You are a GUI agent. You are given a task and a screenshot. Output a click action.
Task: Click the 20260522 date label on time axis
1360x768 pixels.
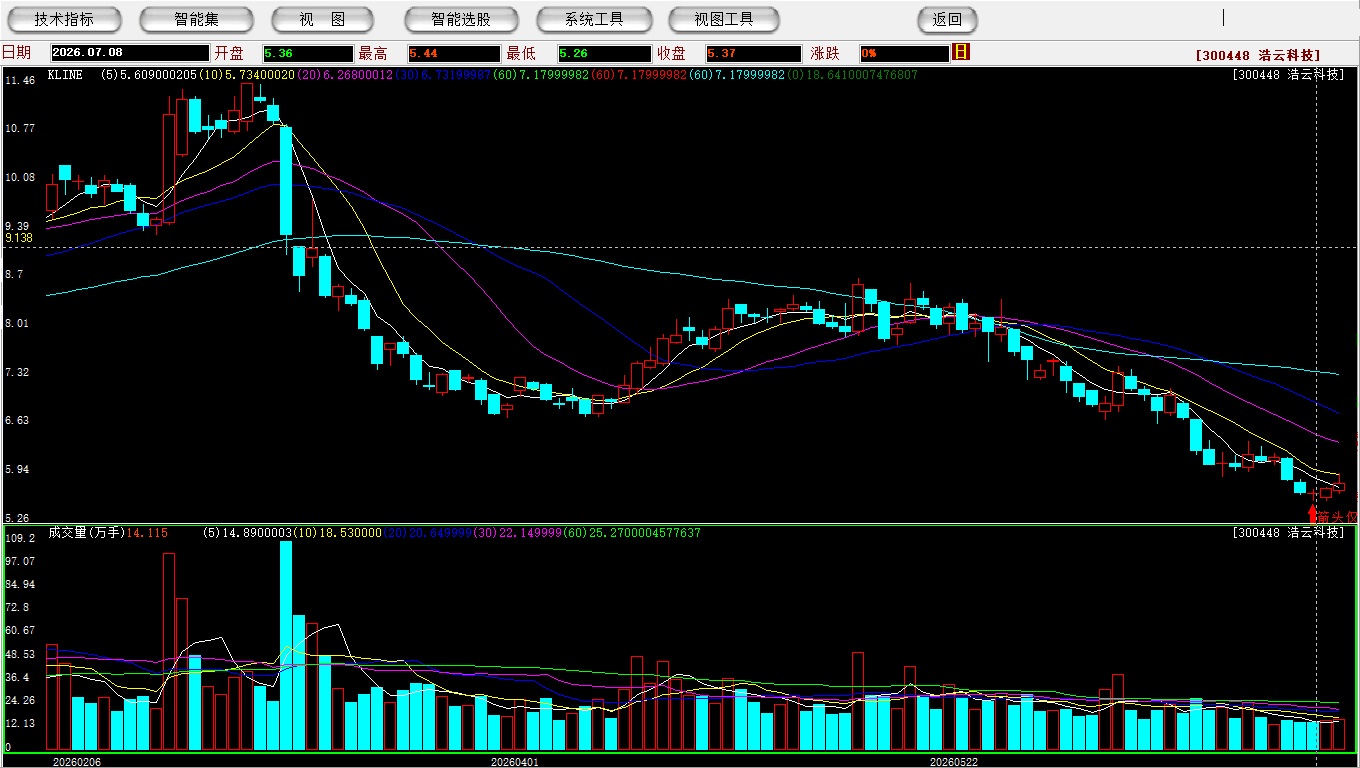[x=953, y=762]
